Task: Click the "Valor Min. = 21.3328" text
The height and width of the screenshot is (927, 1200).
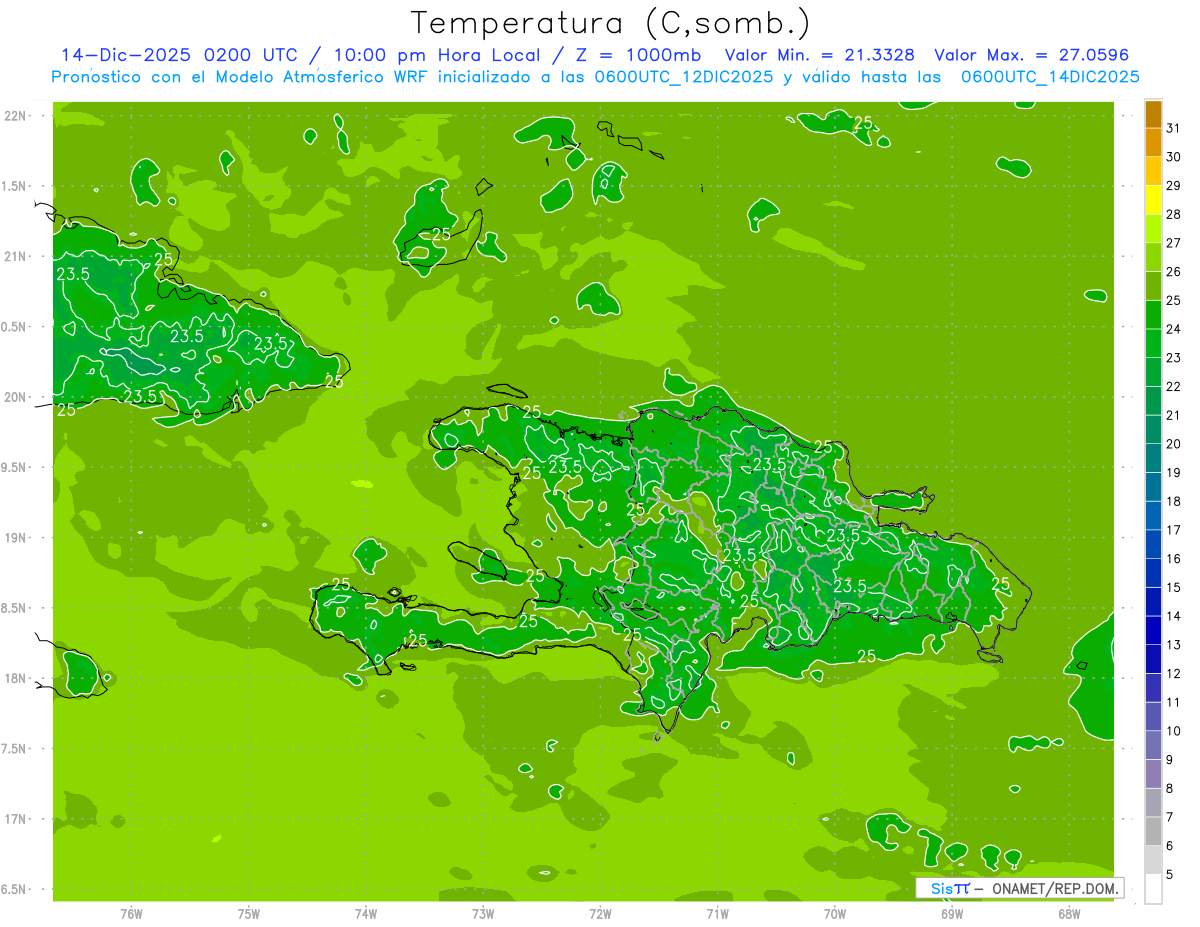Action: (x=819, y=55)
